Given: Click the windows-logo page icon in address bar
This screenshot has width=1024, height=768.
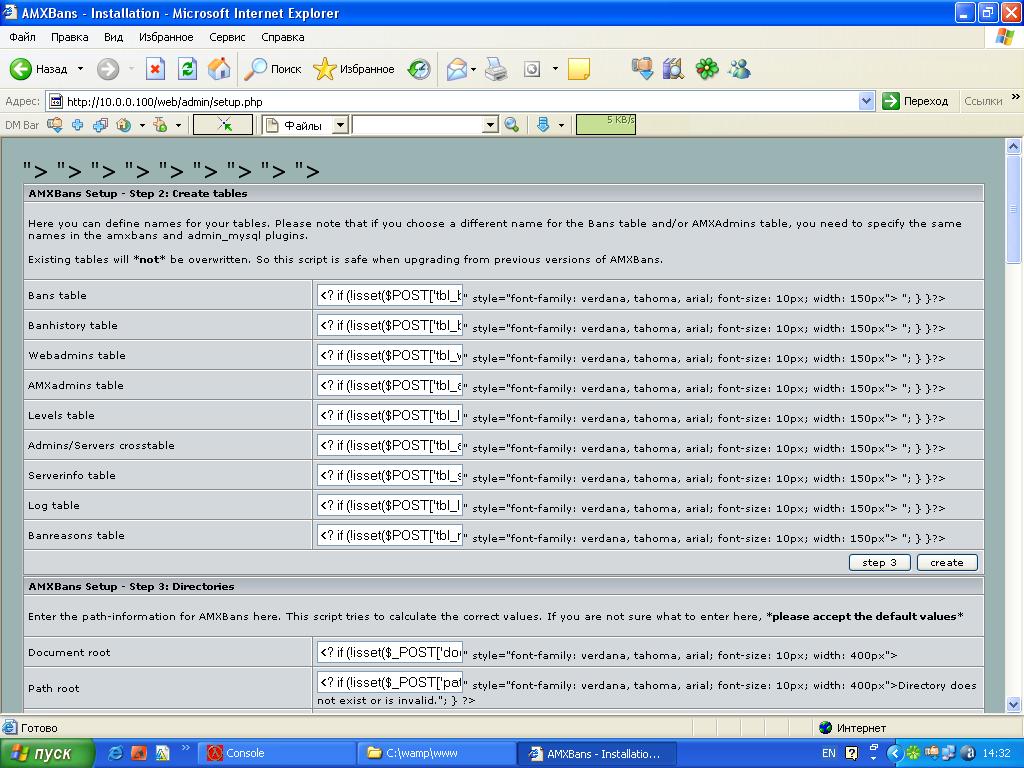Looking at the screenshot, I should [56, 101].
